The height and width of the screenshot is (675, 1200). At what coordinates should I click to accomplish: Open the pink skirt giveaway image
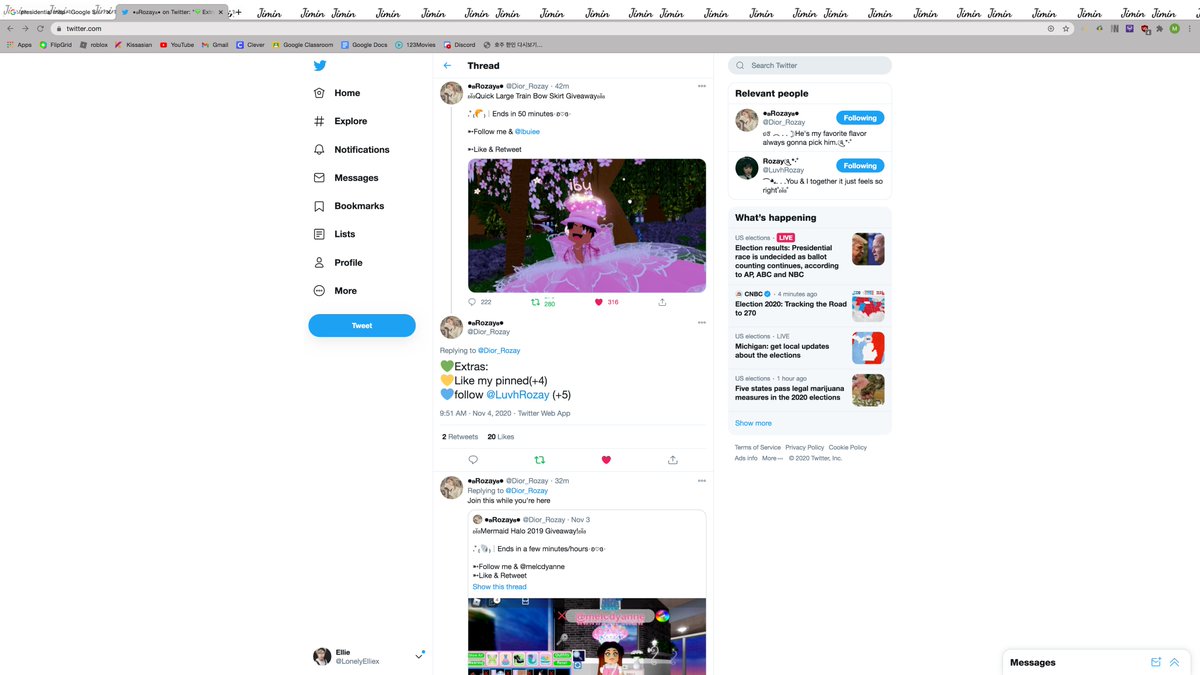pos(587,225)
